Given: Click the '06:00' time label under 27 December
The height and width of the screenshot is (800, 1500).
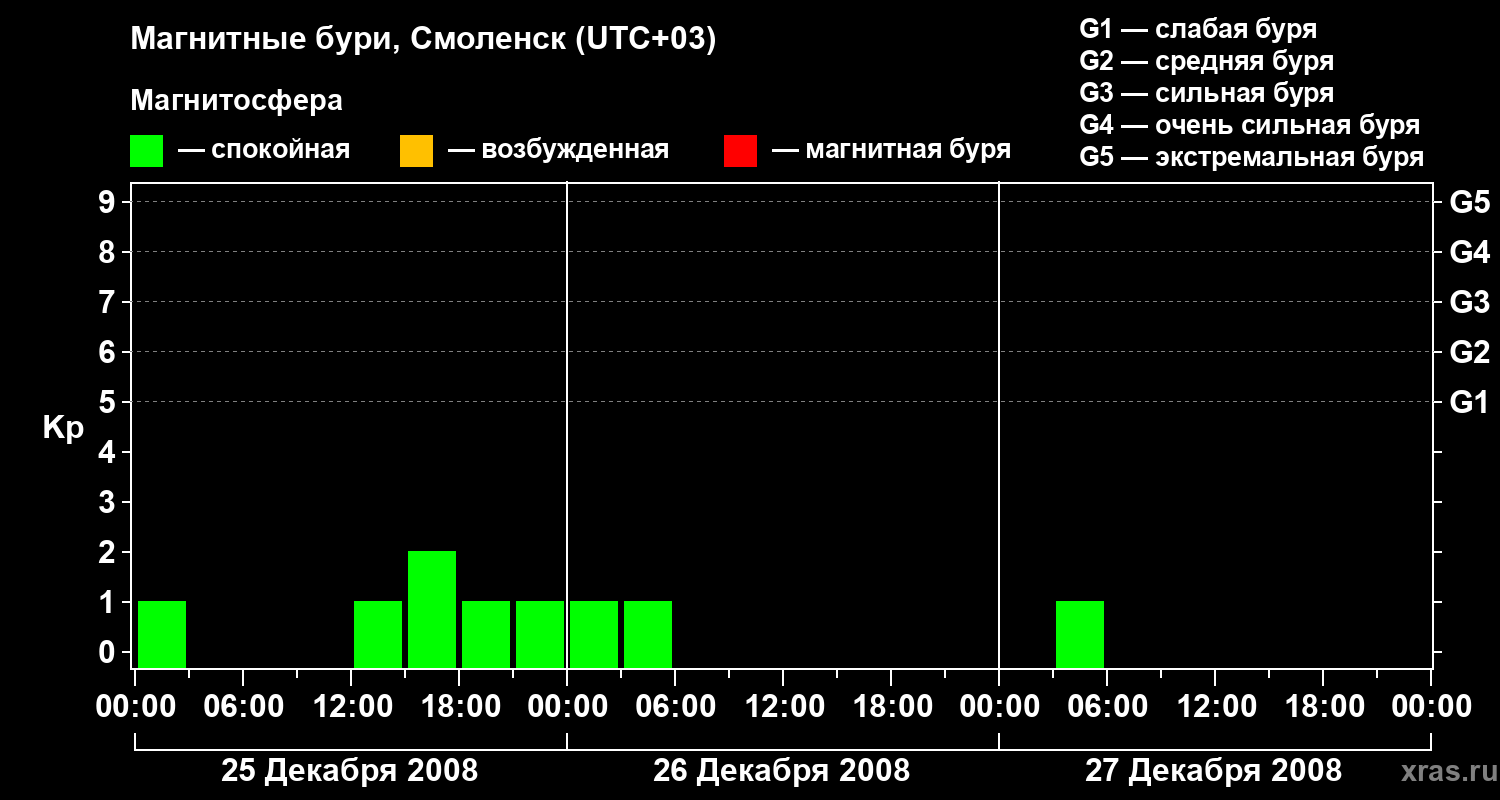Looking at the screenshot, I should [x=1107, y=707].
